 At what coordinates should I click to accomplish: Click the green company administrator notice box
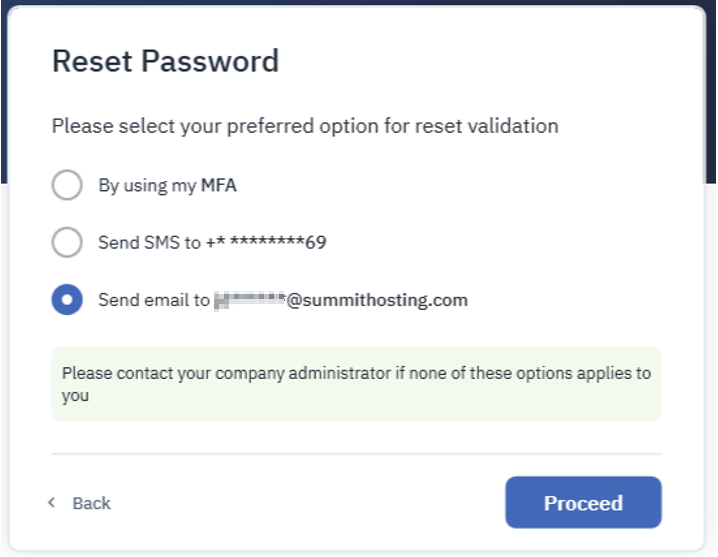click(x=356, y=384)
